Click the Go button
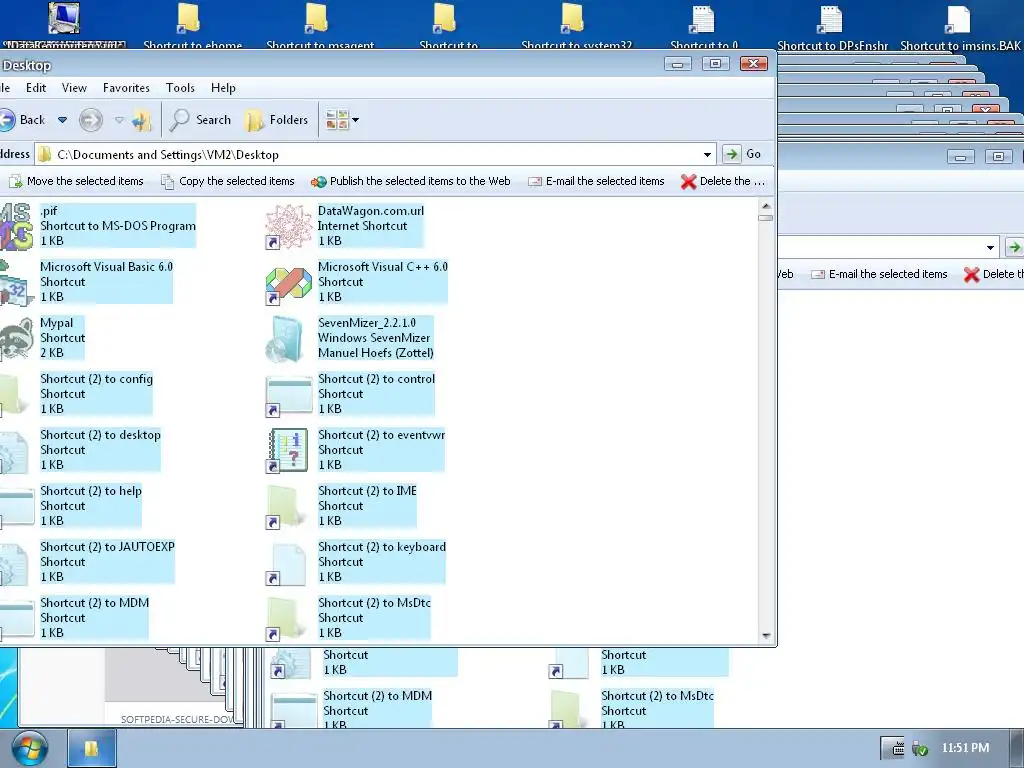Screen dimensions: 1024x768 743,154
